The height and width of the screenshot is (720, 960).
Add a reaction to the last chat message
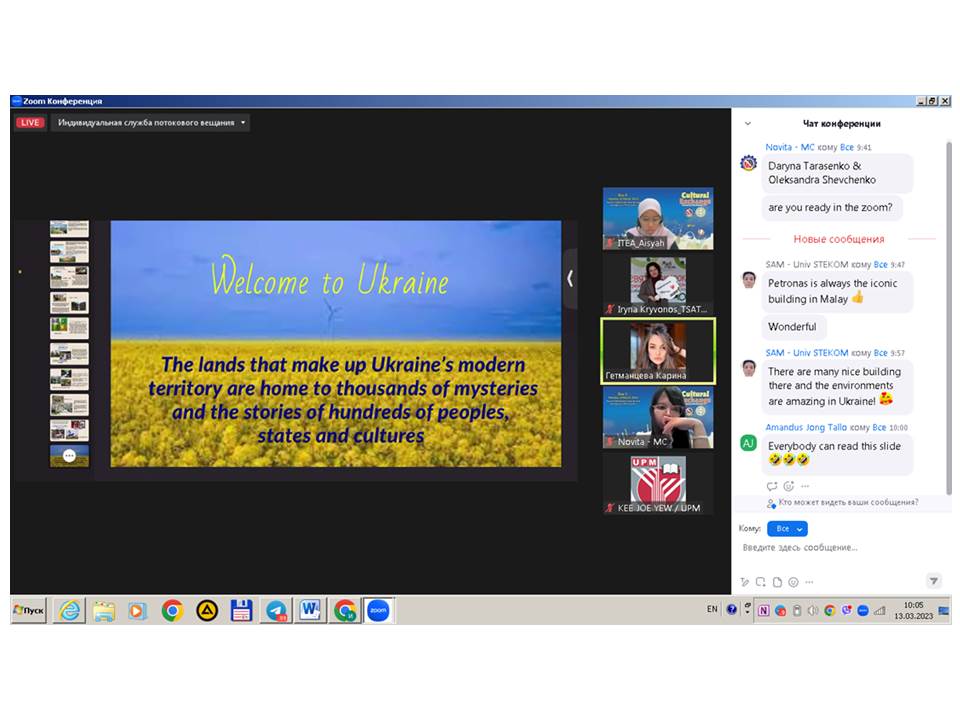pyautogui.click(x=789, y=486)
